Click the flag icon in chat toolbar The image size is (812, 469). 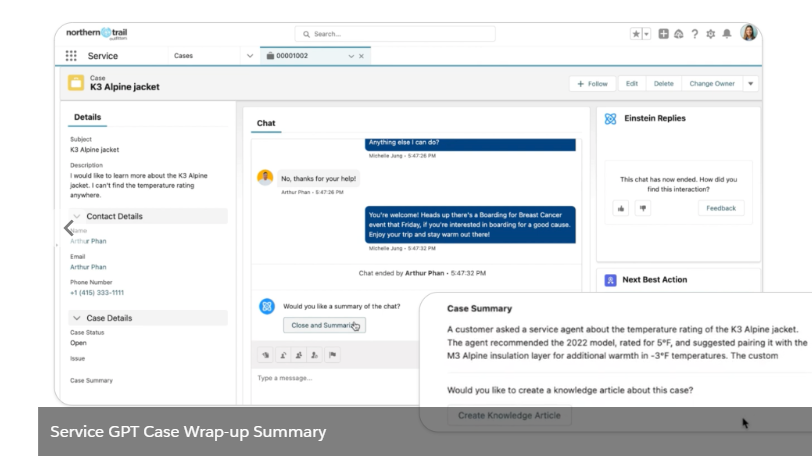coord(332,355)
